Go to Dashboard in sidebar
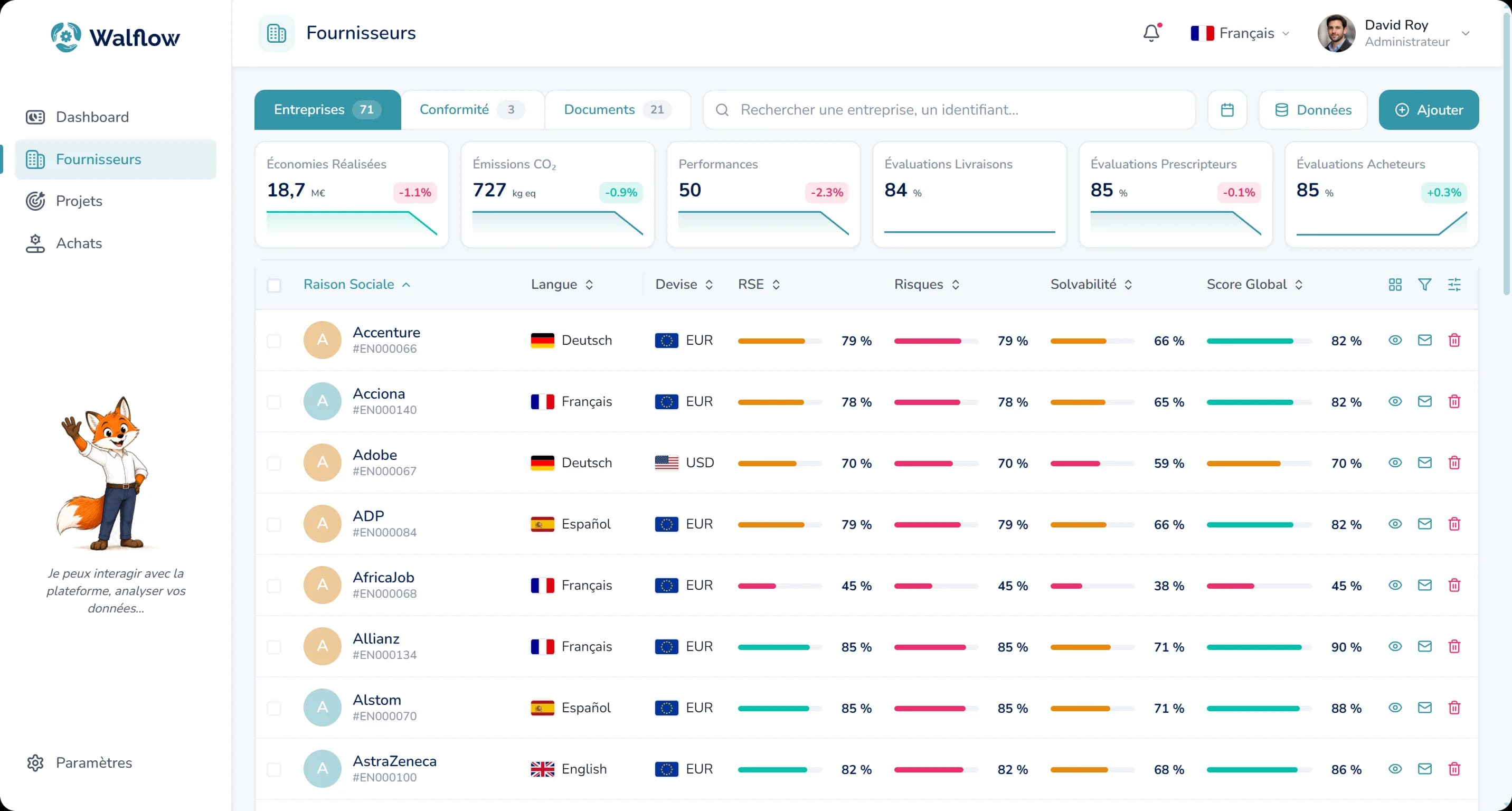The width and height of the screenshot is (1512, 811). pos(116,117)
